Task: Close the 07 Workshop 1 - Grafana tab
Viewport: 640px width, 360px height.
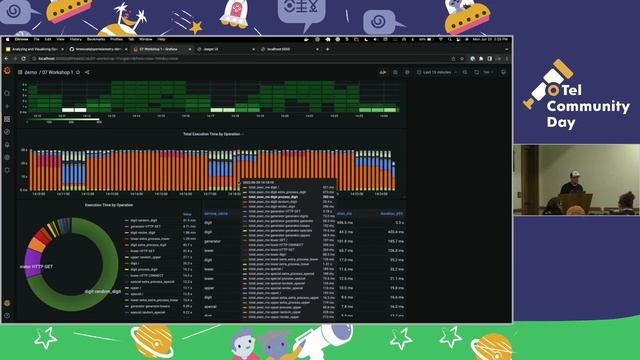Action: pyautogui.click(x=190, y=49)
